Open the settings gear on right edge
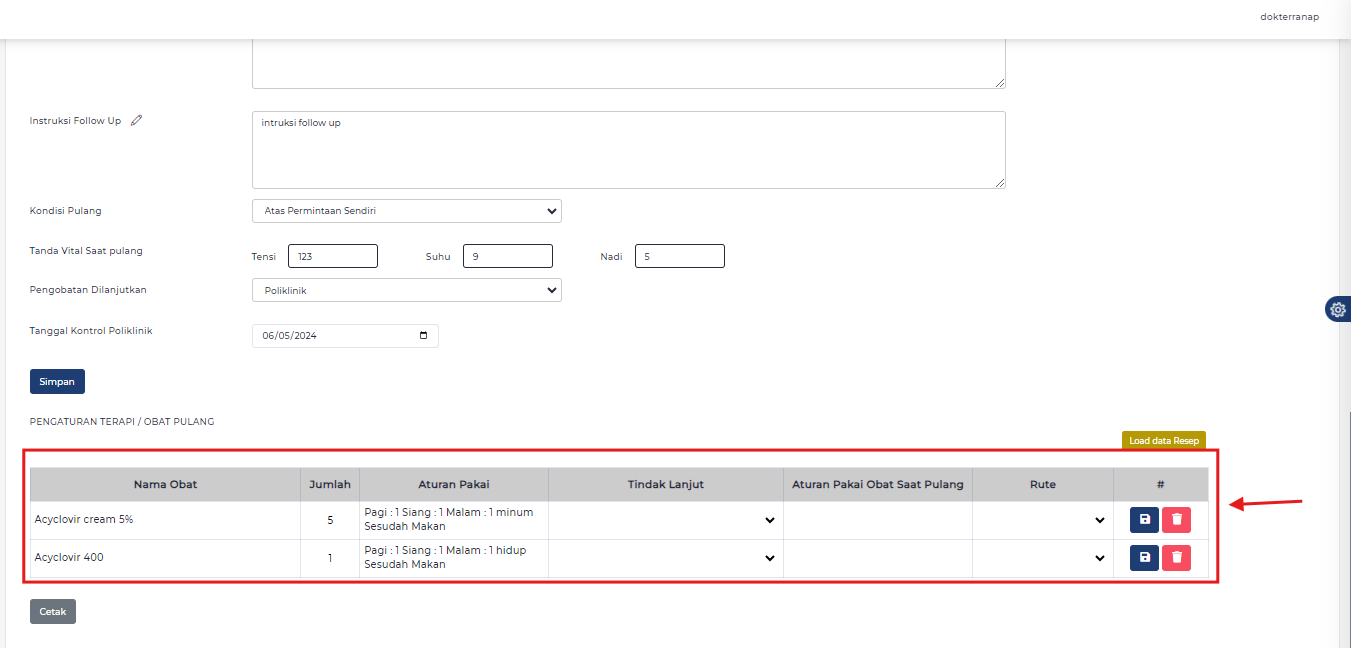Screen dimensions: 1351x648 [x=1338, y=310]
